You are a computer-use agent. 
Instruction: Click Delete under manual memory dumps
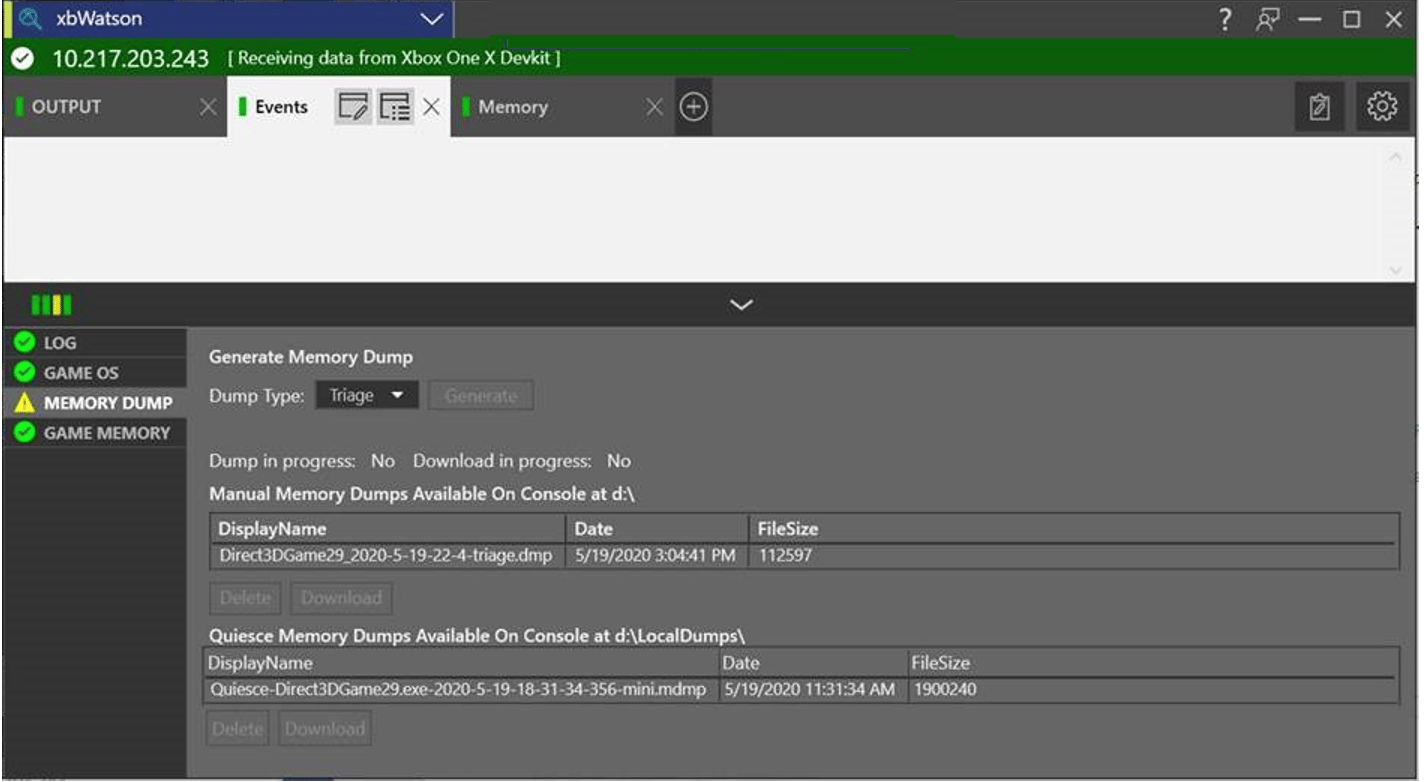point(245,598)
